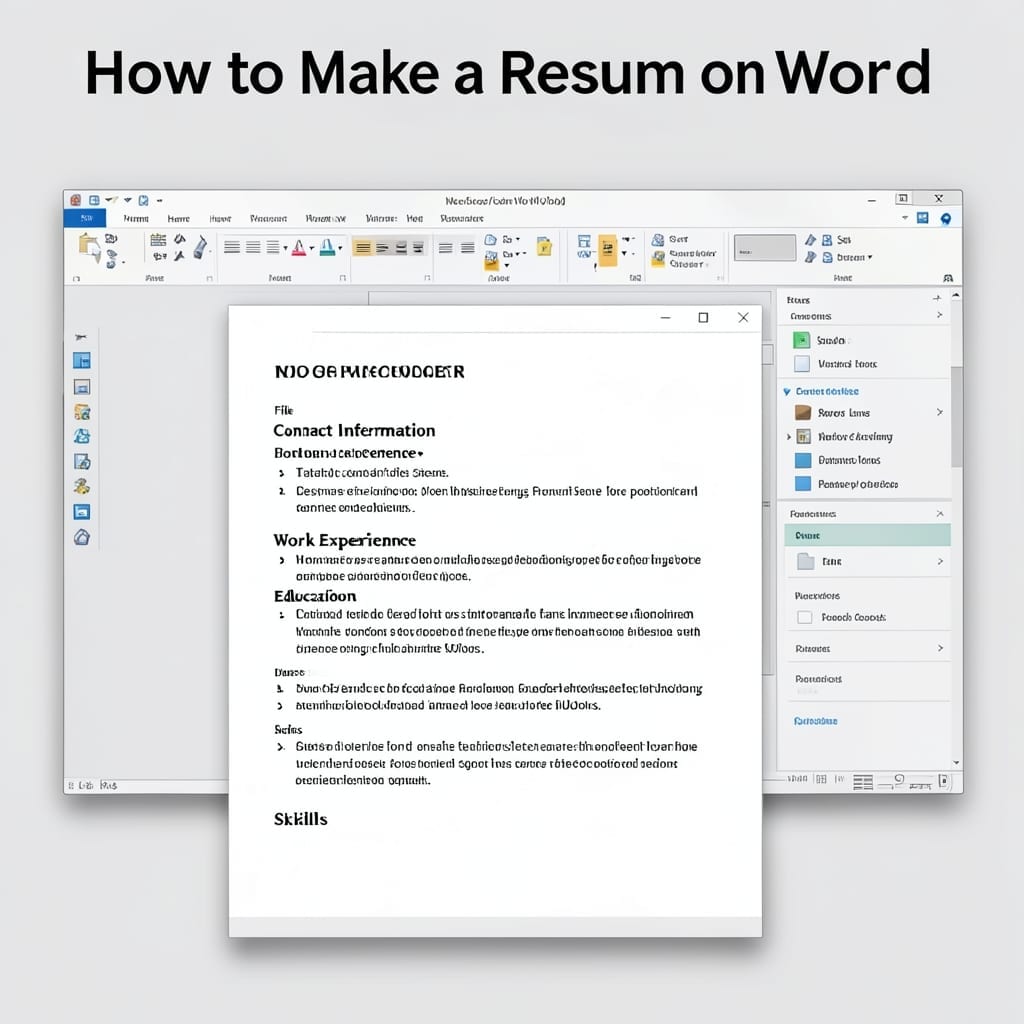Select the red letter A font color icon
Image resolution: width=1024 pixels, height=1024 pixels.
[298, 248]
